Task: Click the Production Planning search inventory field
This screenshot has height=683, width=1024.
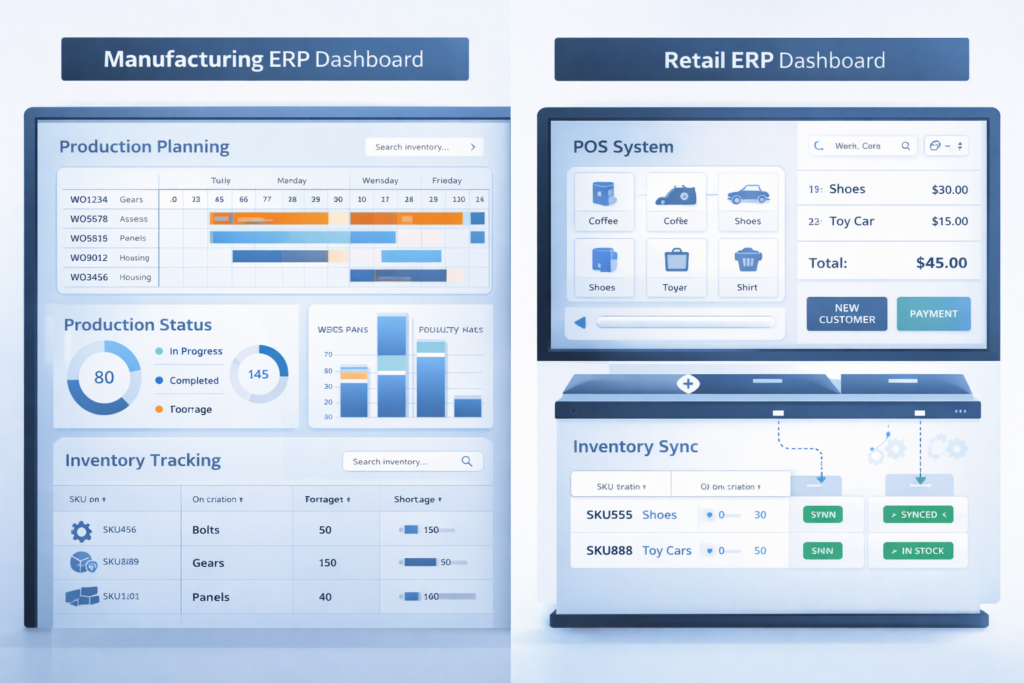Action: click(x=424, y=147)
